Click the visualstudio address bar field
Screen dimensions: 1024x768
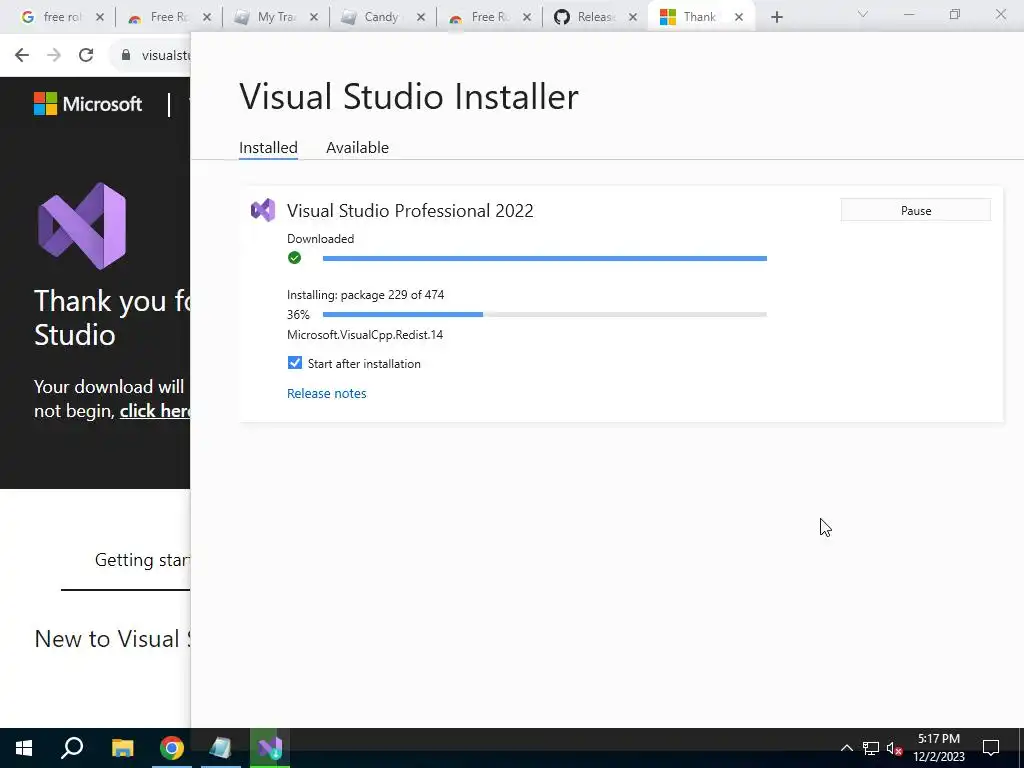[152, 55]
